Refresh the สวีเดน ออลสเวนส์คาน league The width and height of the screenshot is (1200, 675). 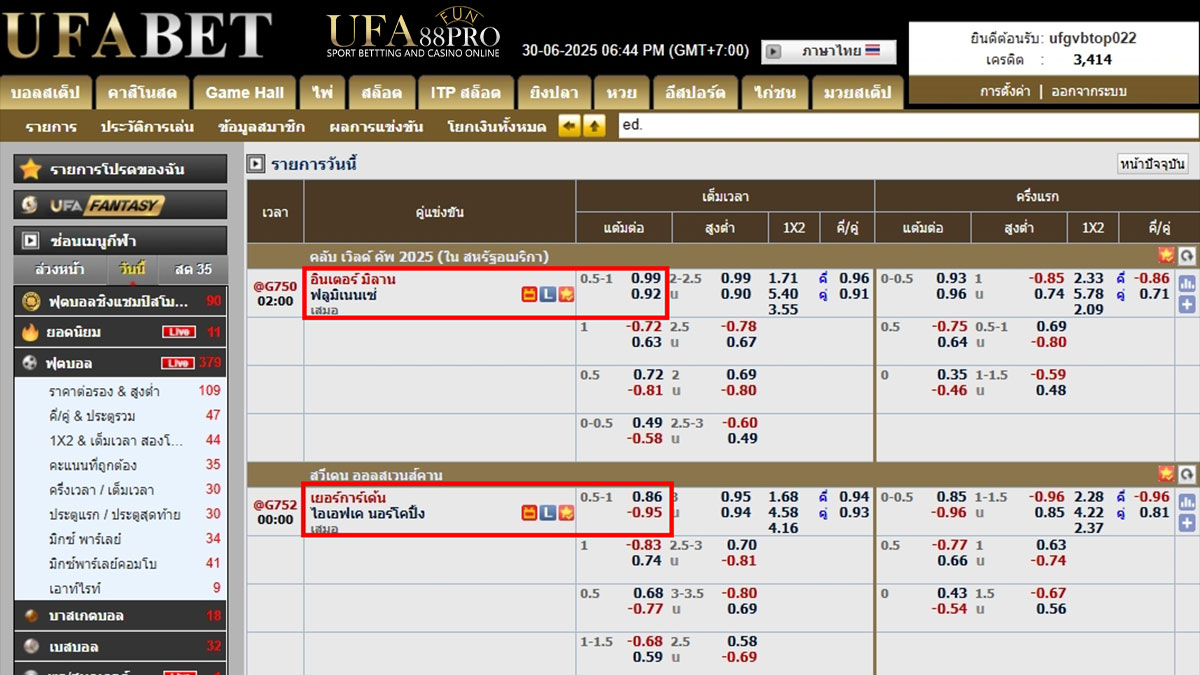1187,474
